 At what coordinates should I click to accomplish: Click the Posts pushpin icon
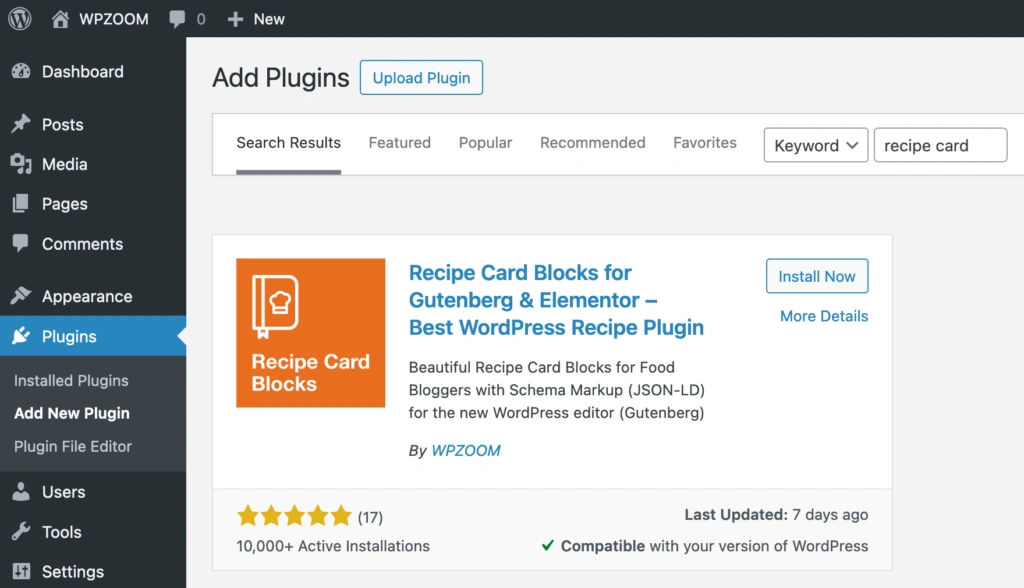point(21,125)
